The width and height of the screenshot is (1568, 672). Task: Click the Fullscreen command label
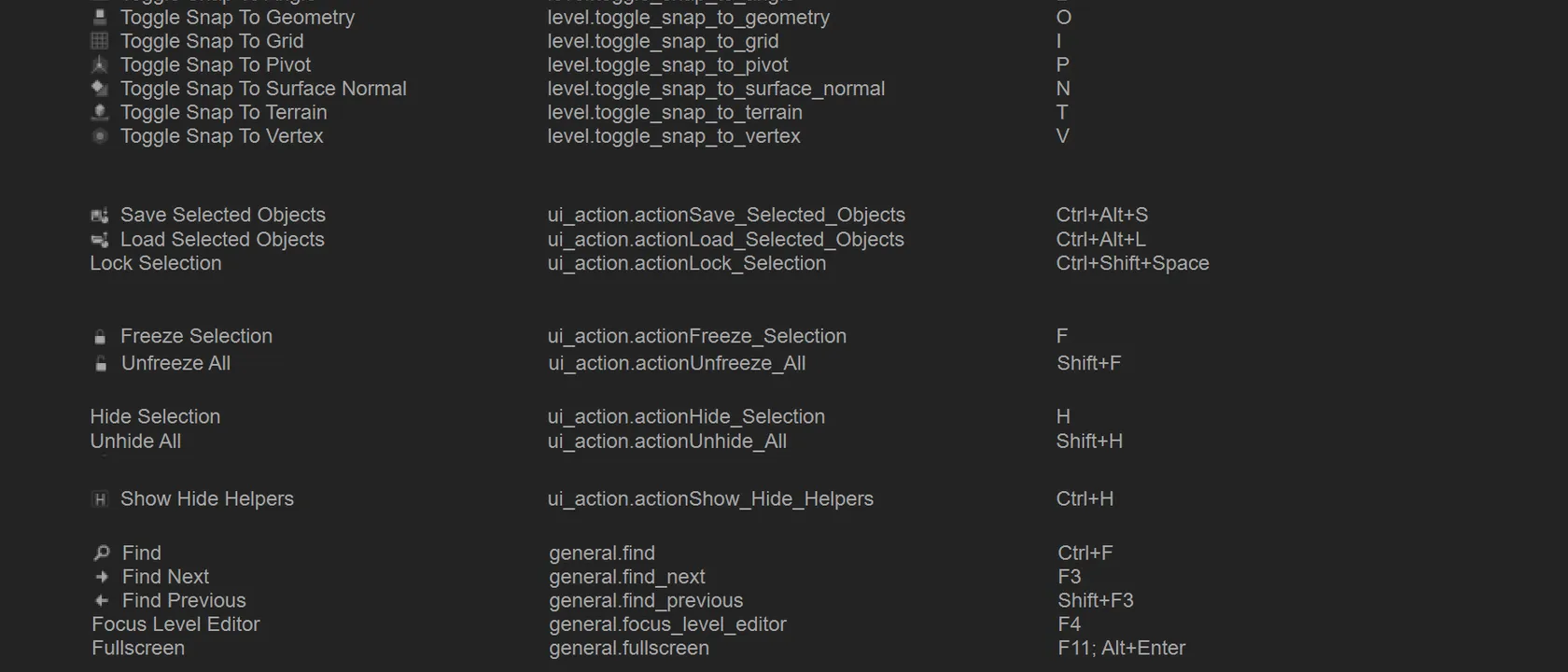coord(138,648)
